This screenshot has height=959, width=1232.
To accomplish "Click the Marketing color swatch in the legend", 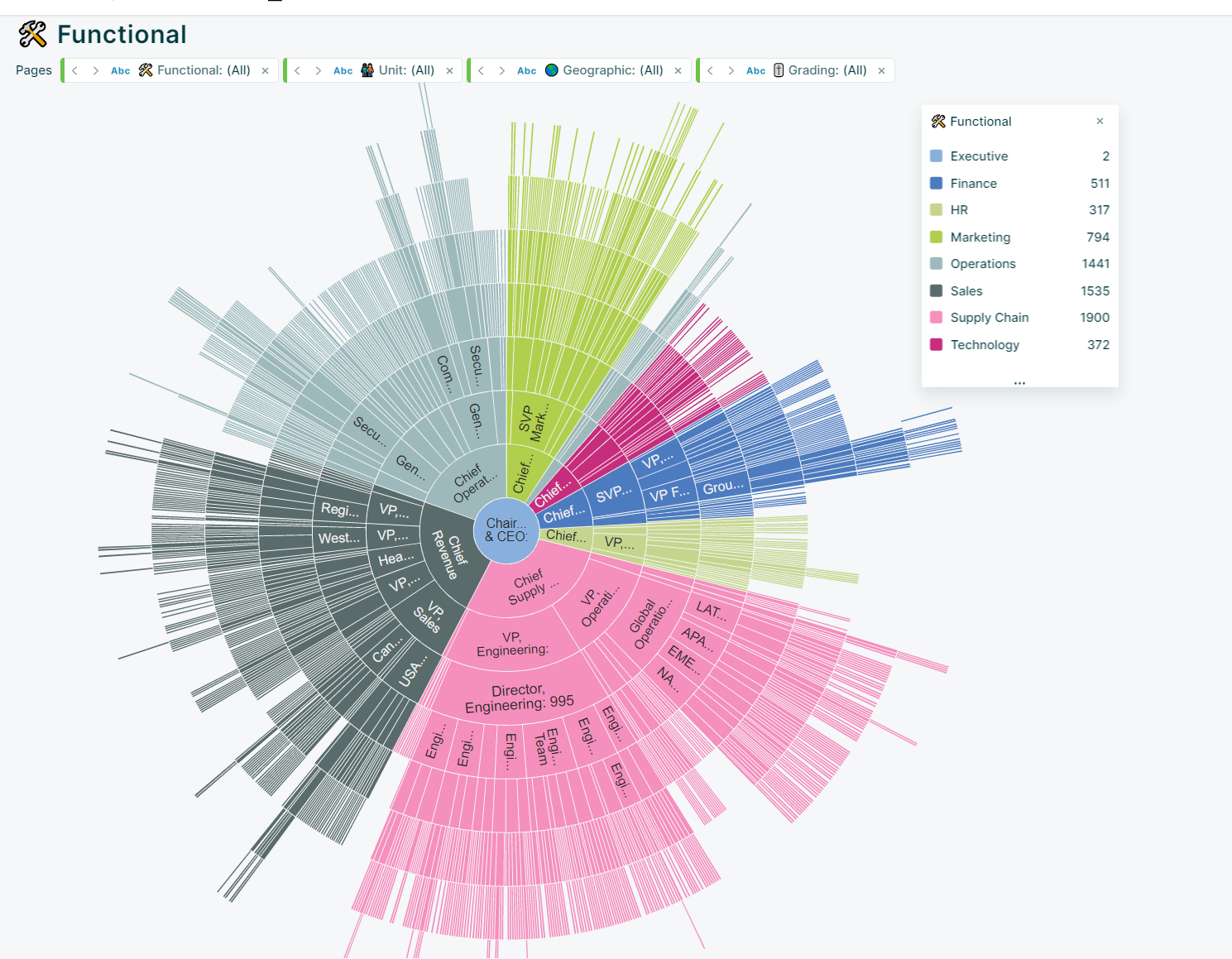I will click(936, 237).
